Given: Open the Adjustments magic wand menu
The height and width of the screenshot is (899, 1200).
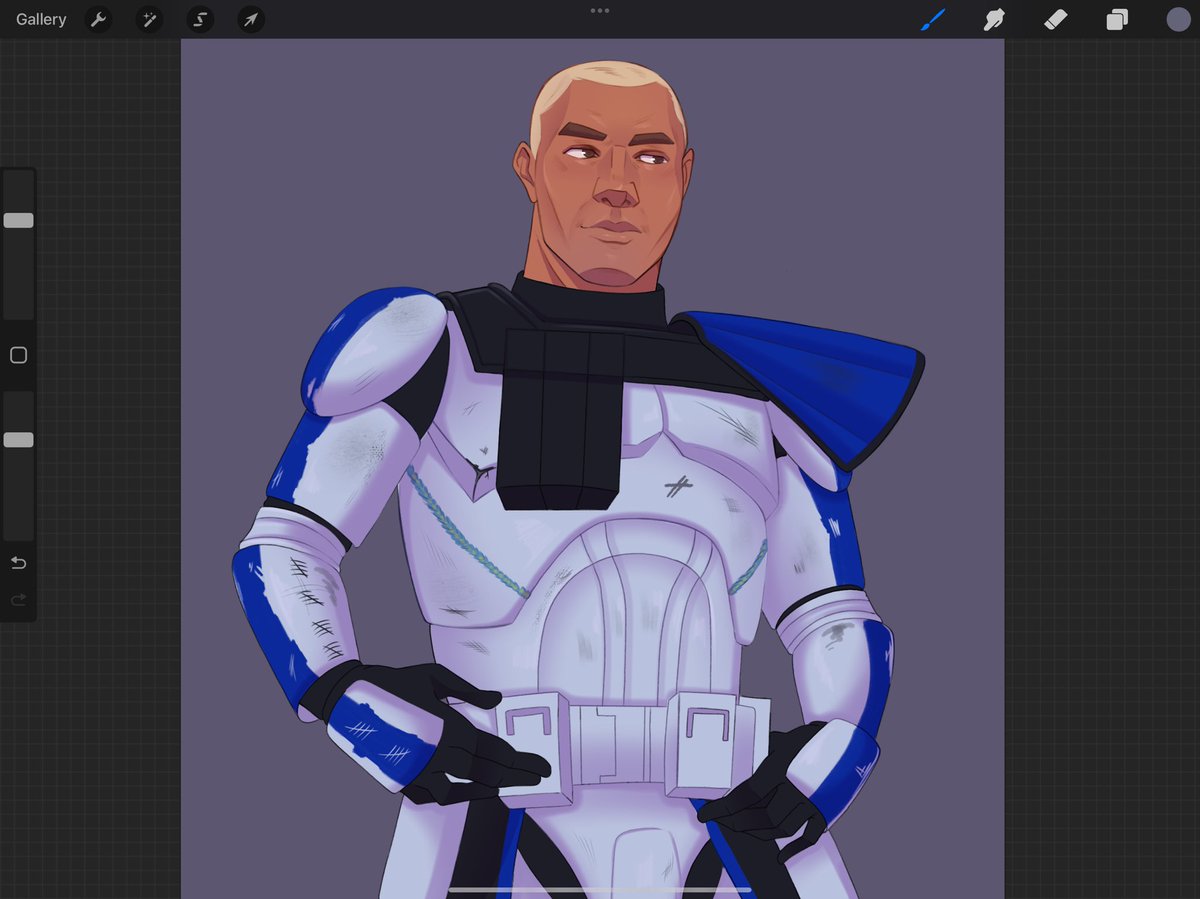Looking at the screenshot, I should point(149,19).
